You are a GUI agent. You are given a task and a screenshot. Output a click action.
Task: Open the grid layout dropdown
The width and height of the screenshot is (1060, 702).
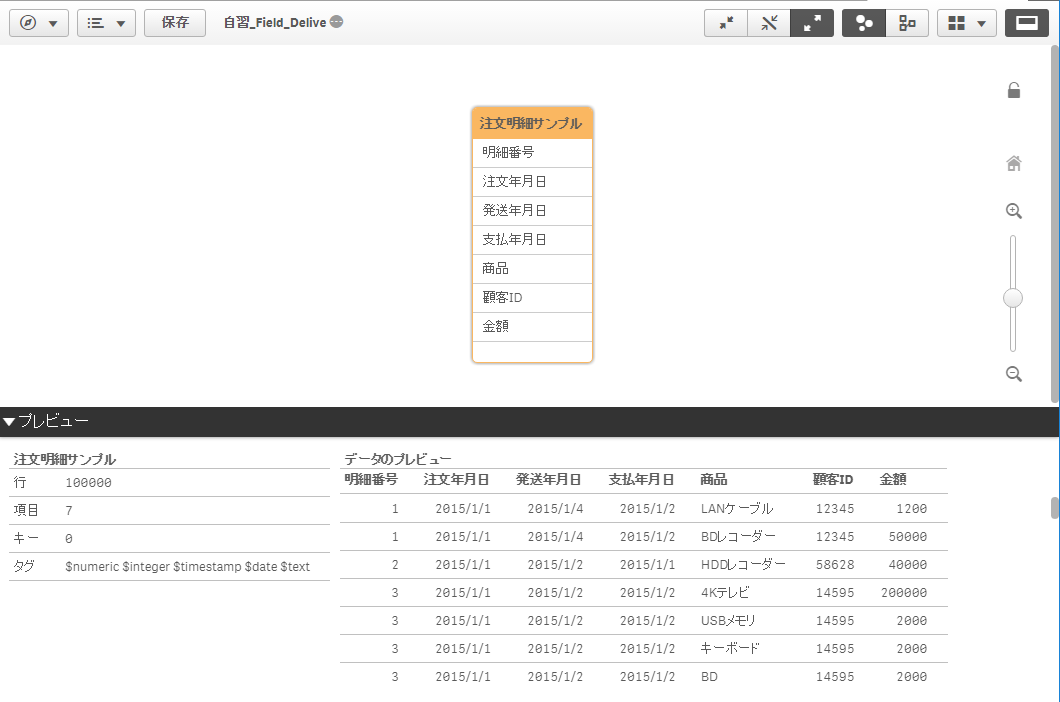(x=966, y=23)
